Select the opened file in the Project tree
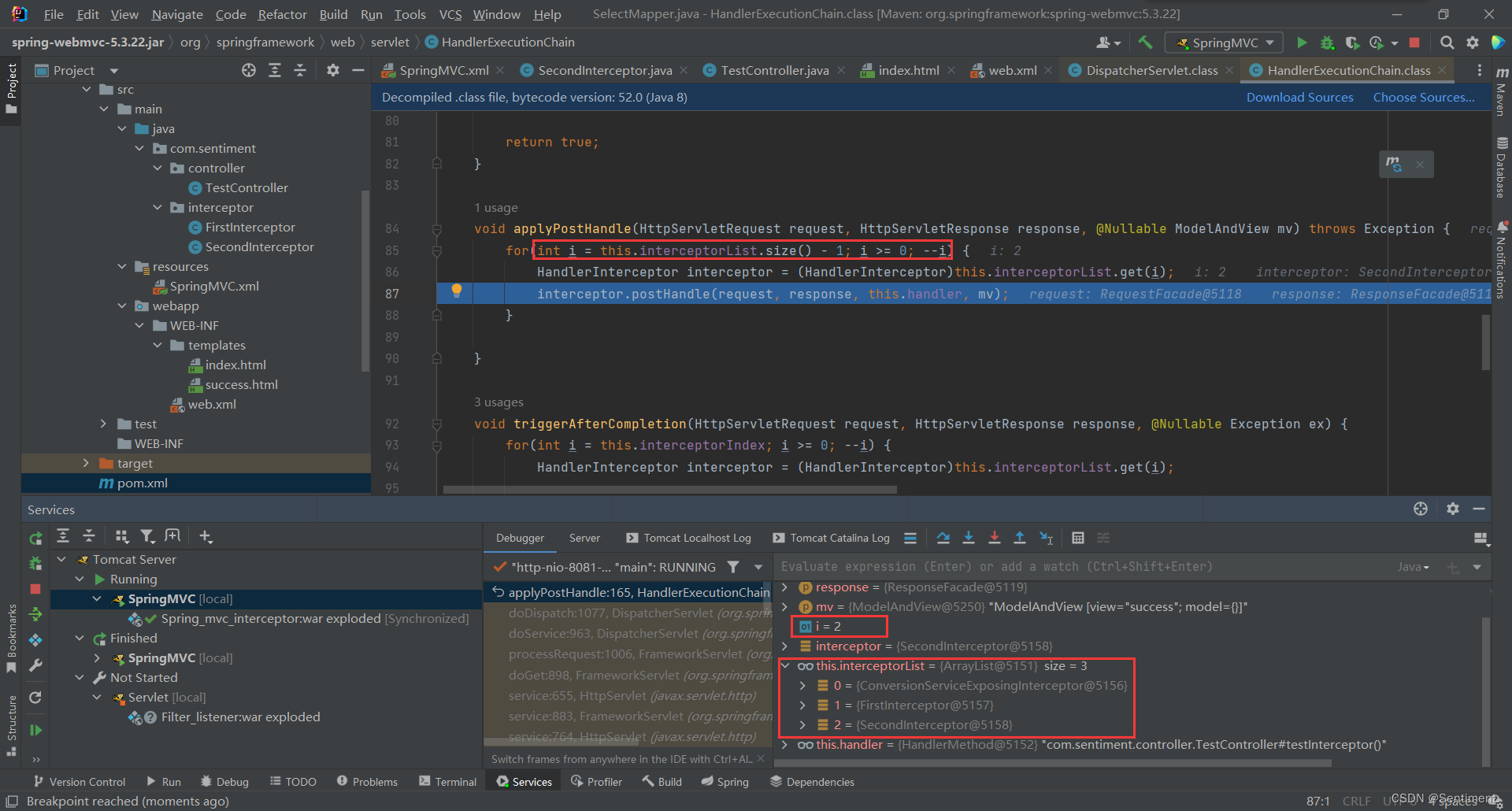The width and height of the screenshot is (1512, 811). click(249, 70)
